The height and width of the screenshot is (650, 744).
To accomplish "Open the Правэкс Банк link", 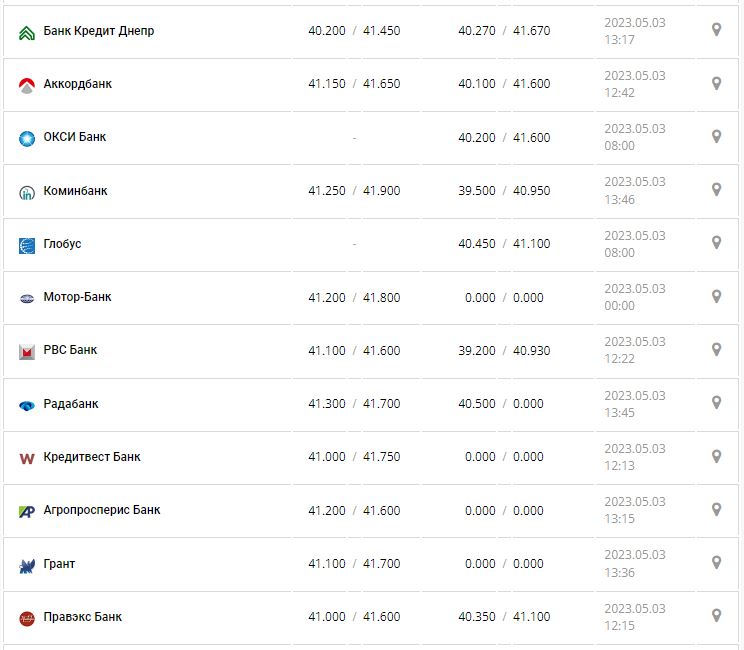I will [x=83, y=617].
